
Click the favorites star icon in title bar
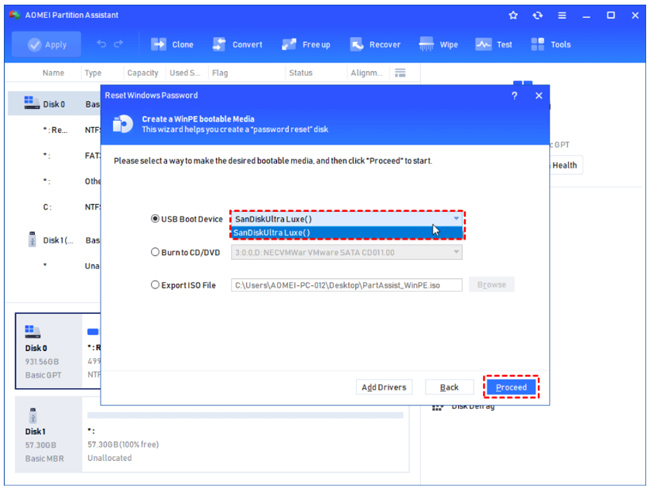point(513,15)
